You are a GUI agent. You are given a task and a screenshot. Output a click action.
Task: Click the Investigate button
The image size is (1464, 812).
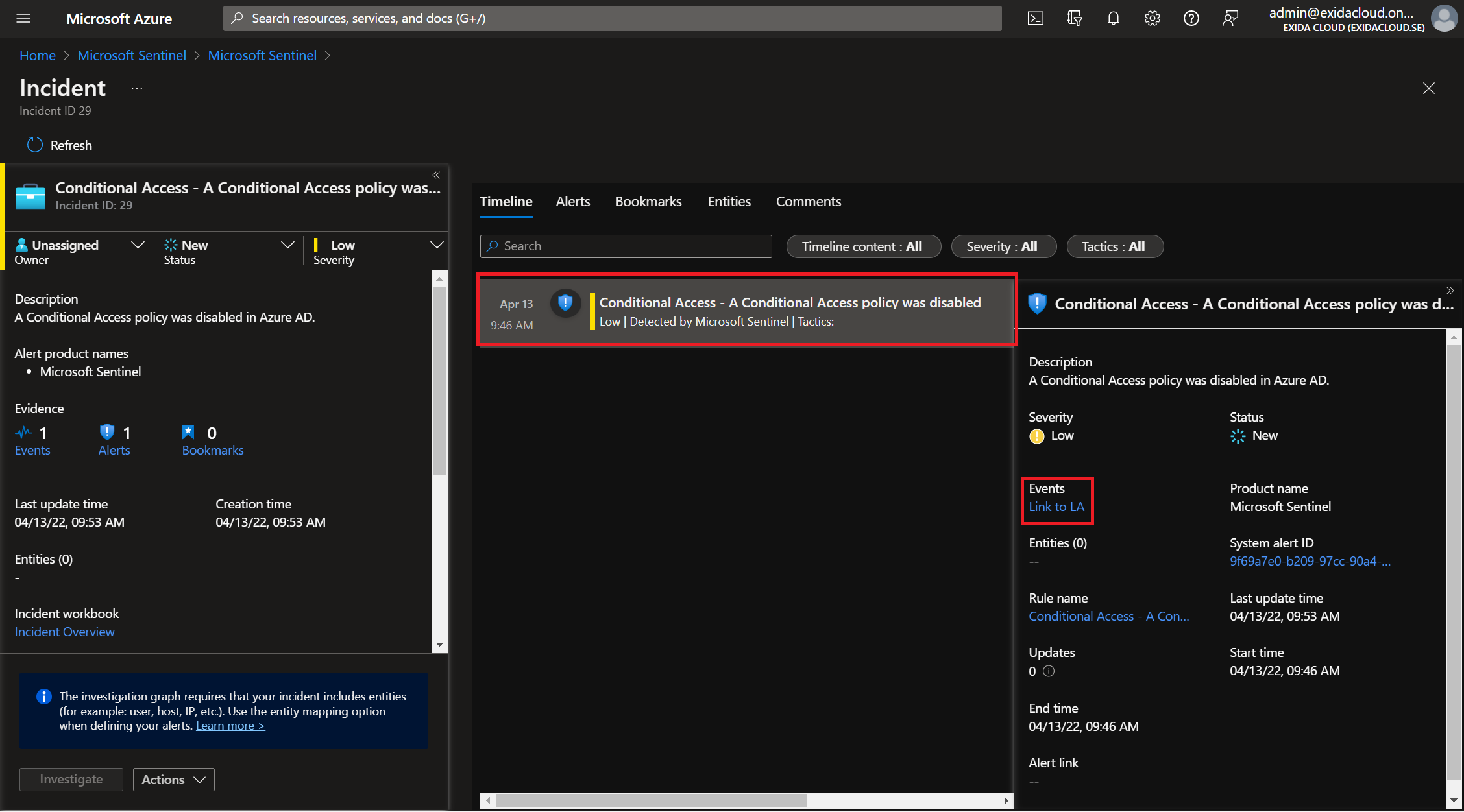coord(71,779)
